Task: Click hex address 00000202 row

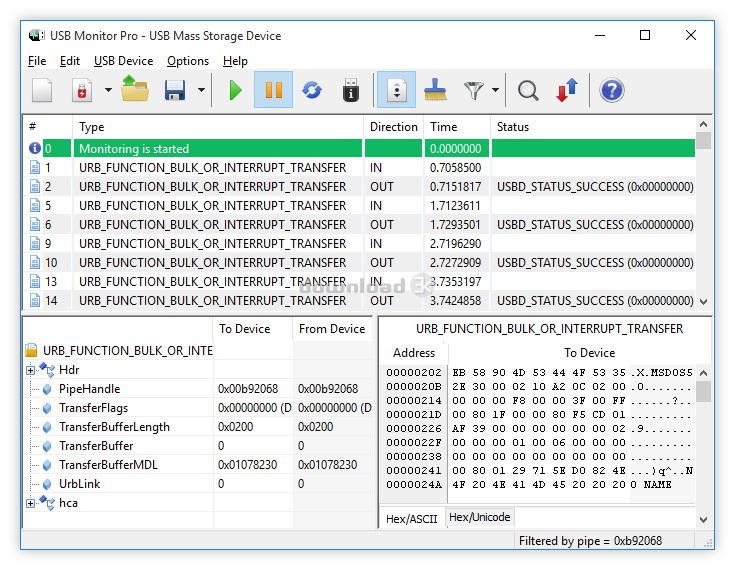Action: tap(539, 373)
